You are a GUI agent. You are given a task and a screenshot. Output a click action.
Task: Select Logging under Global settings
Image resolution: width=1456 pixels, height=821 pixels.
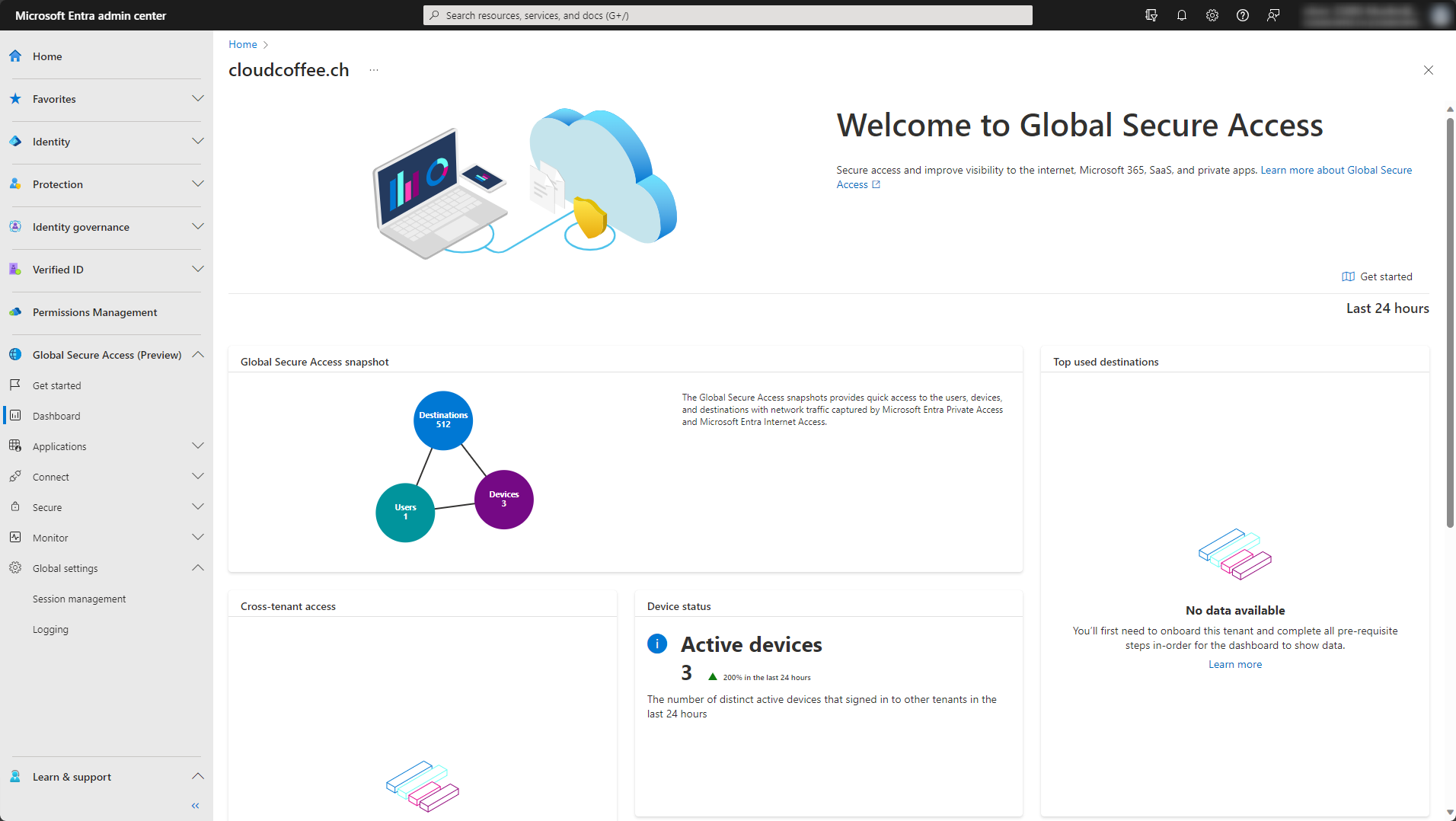tap(50, 630)
